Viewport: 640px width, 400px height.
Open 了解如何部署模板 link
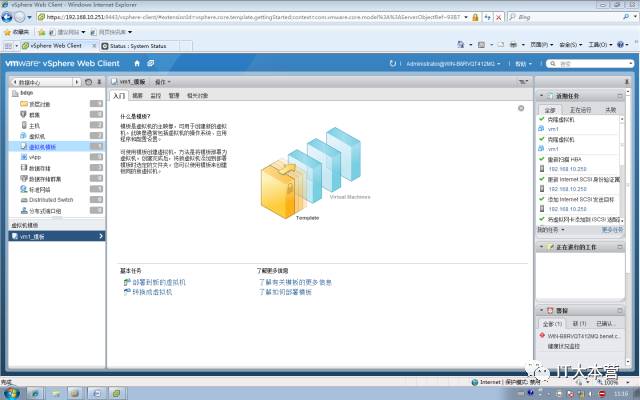285,292
